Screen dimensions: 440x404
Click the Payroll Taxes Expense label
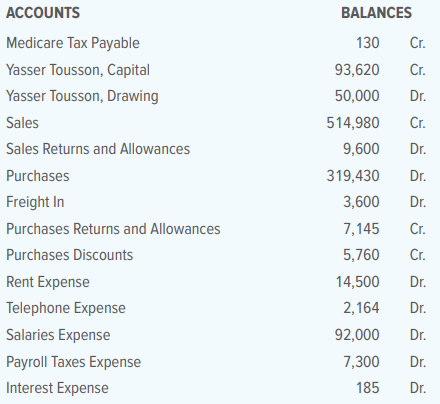[x=73, y=362]
